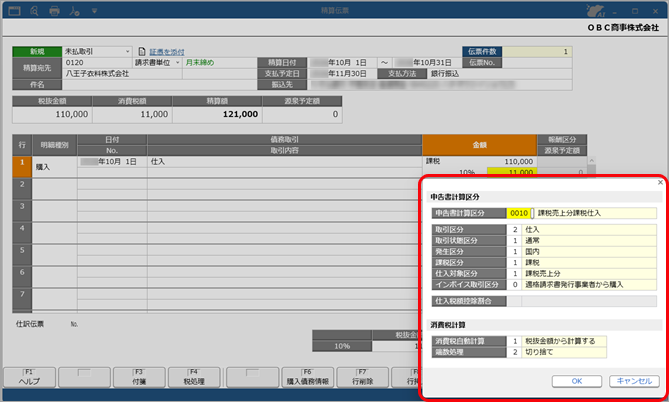
Task: Click the row 1 date cell 10月 1日
Action: (x=112, y=162)
